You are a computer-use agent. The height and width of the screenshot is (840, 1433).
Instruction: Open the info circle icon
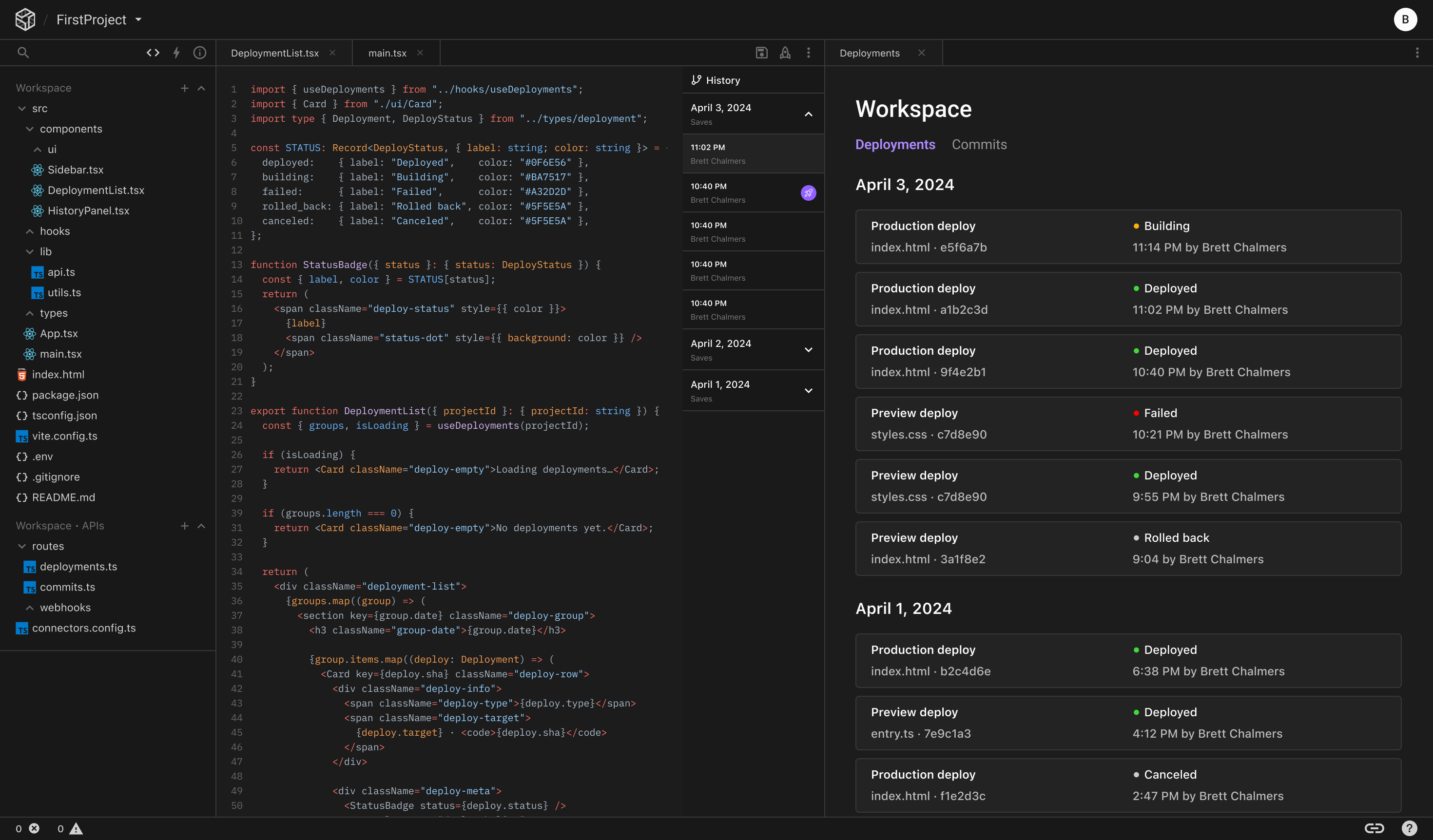tap(200, 52)
